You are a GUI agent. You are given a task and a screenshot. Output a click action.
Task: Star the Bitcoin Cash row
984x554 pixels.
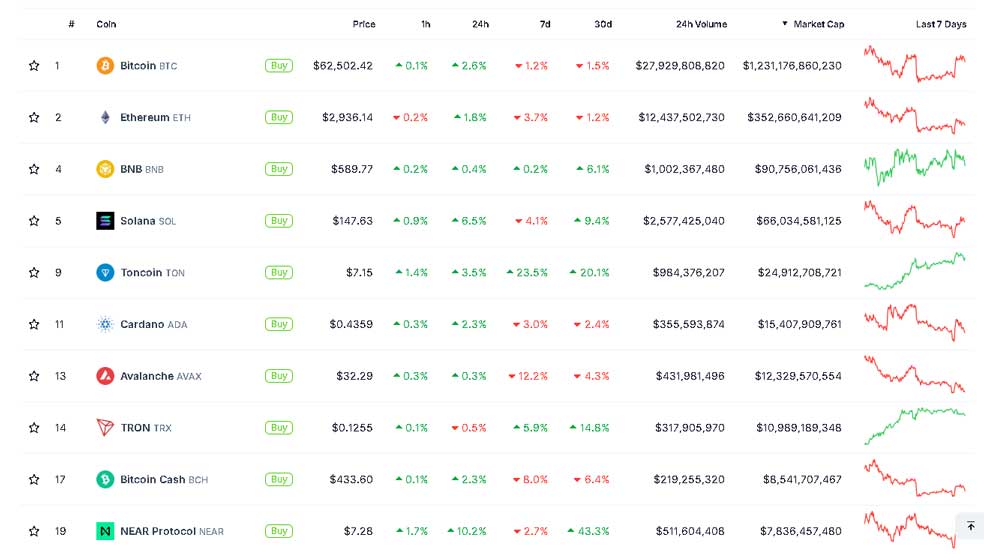tap(34, 479)
